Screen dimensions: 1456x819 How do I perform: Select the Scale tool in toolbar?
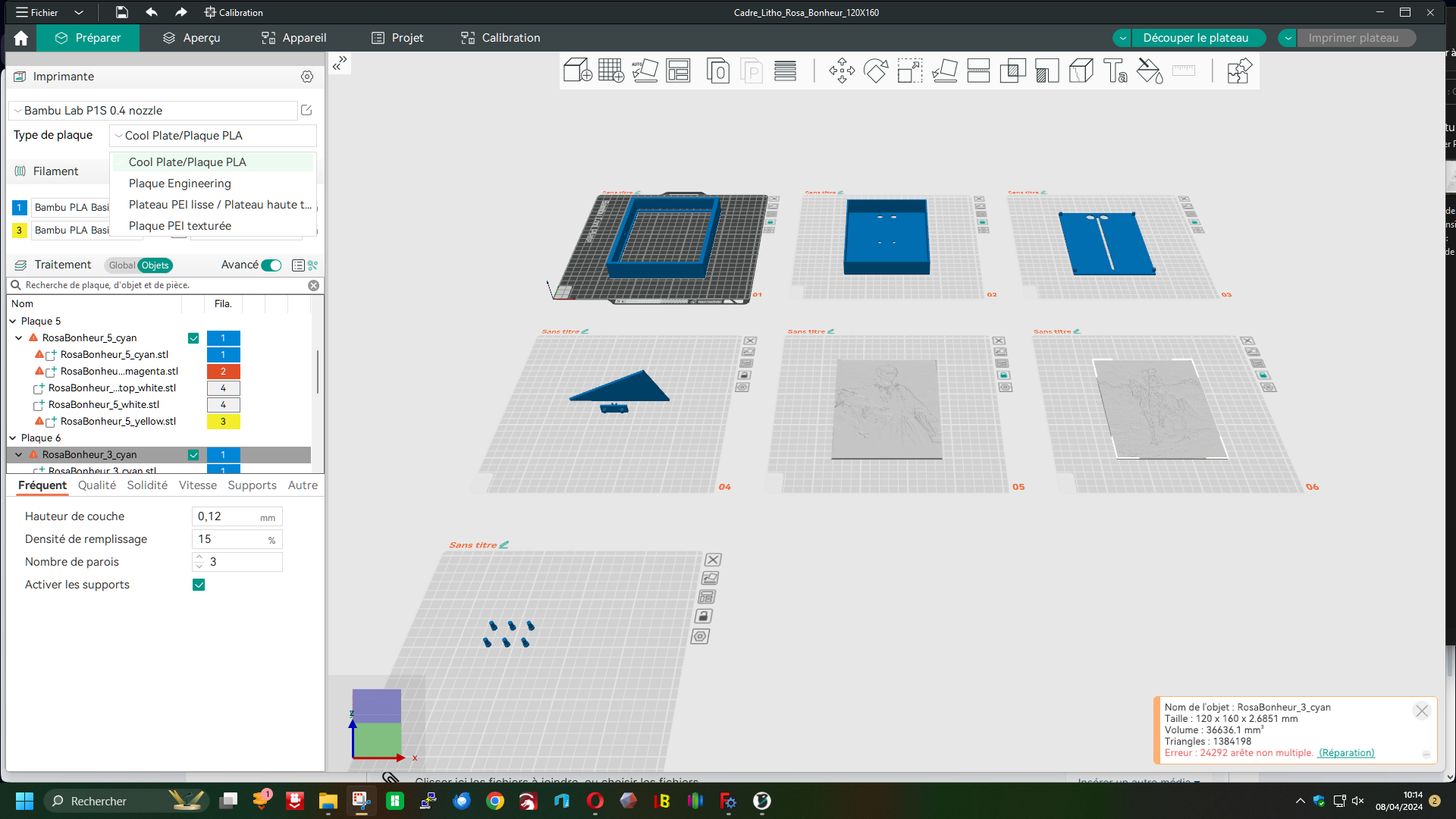(x=910, y=71)
